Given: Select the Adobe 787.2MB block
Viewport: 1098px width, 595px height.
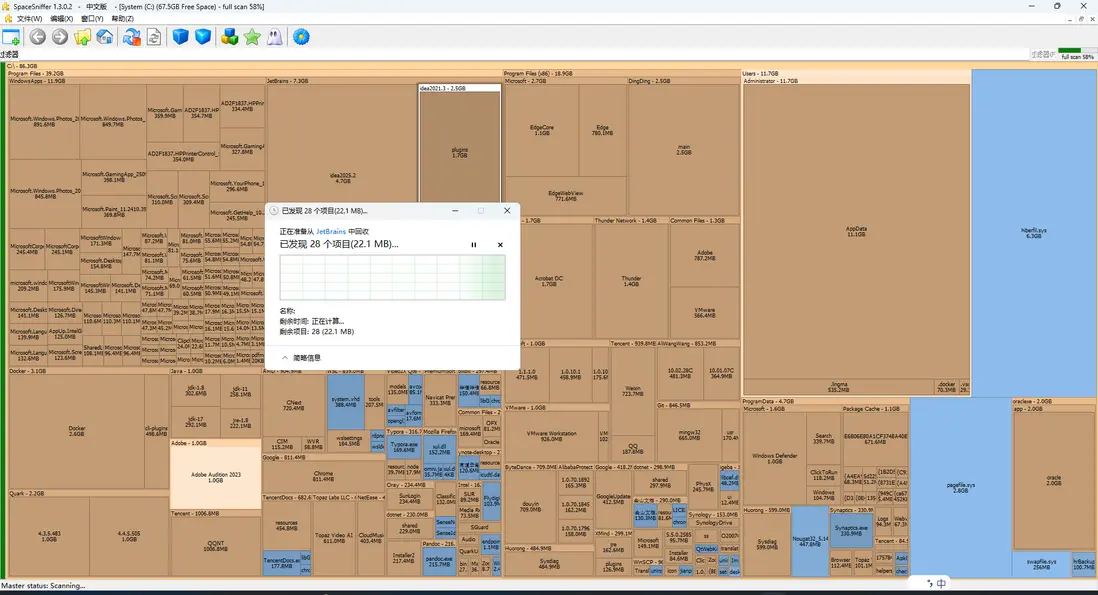Looking at the screenshot, I should tap(704, 256).
